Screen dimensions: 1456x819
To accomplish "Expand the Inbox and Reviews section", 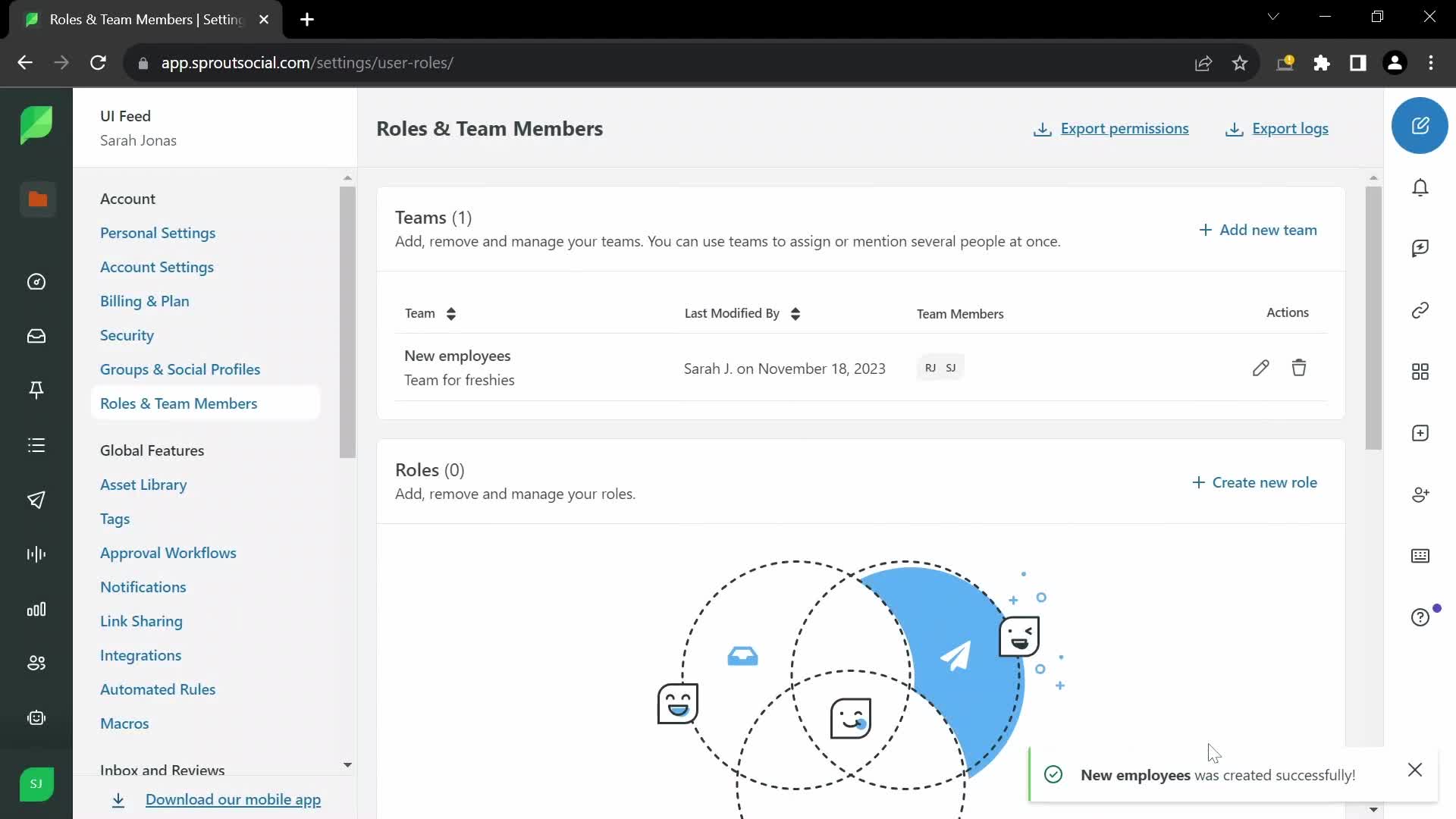I will (x=348, y=764).
